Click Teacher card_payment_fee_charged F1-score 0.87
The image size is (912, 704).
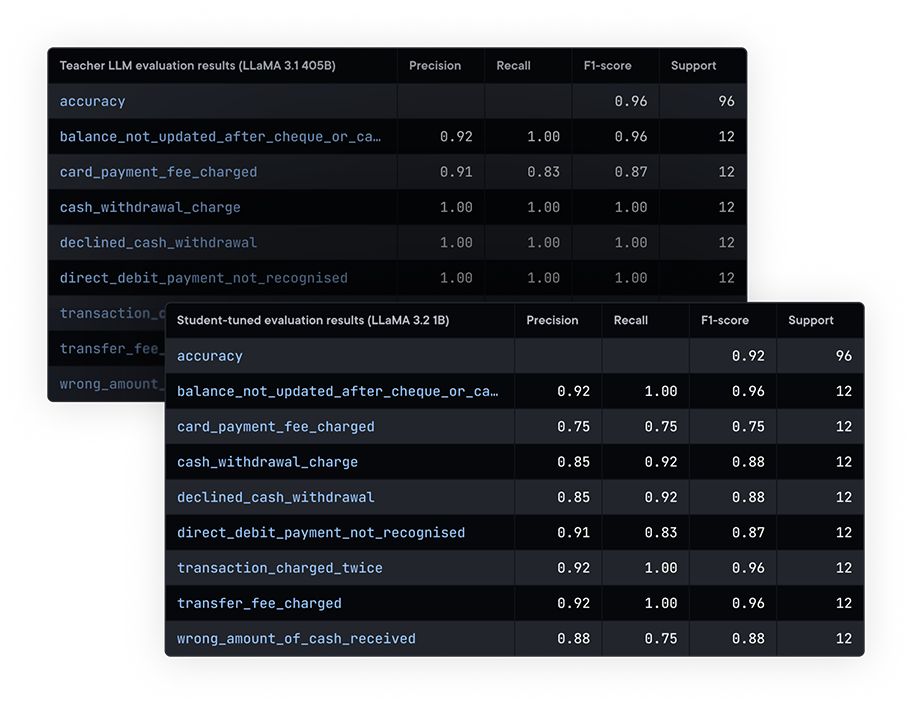point(630,172)
